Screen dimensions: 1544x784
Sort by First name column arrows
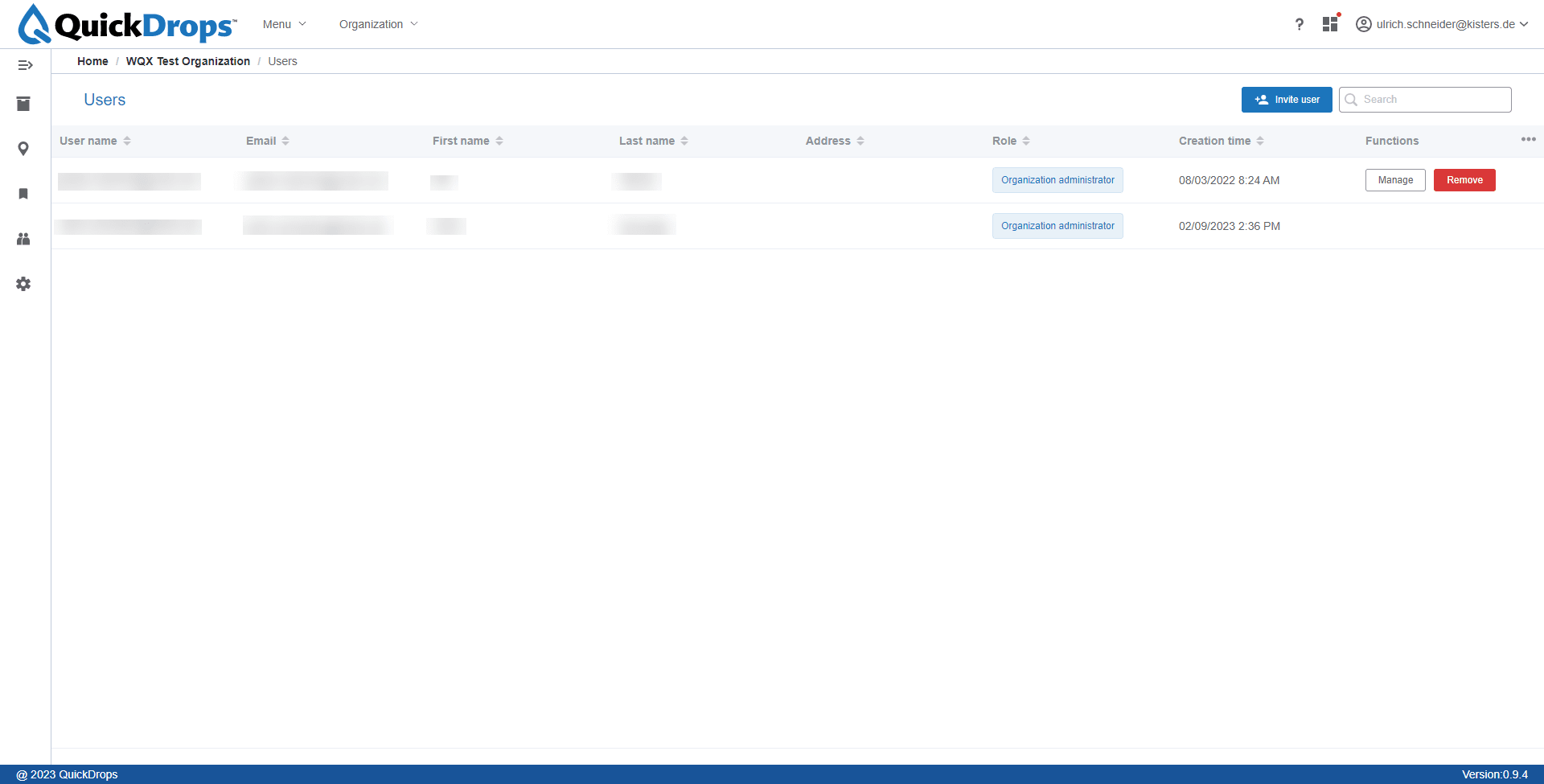click(499, 141)
